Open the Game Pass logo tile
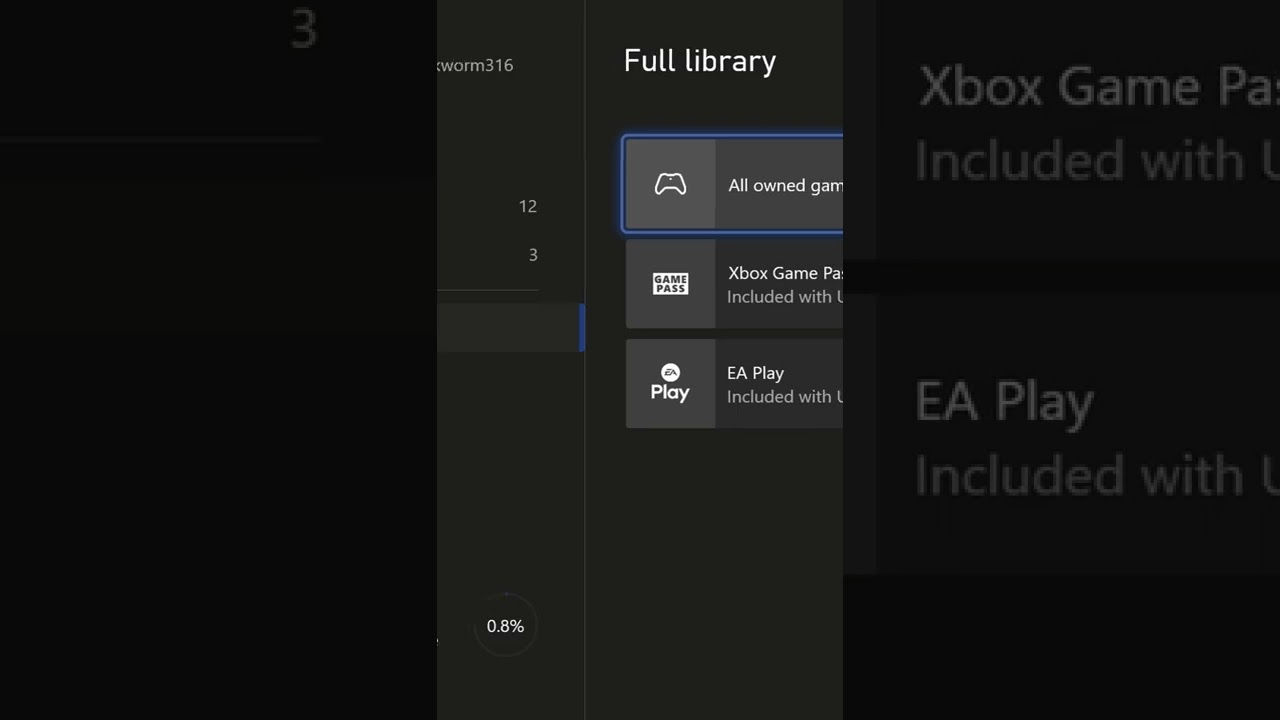1280x720 pixels. point(670,284)
